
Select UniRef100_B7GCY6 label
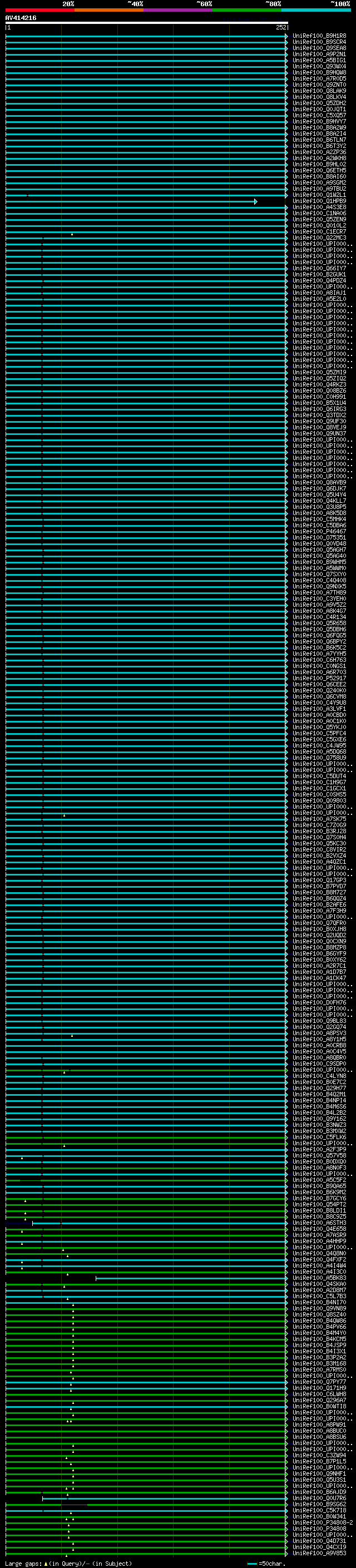coord(319,1198)
